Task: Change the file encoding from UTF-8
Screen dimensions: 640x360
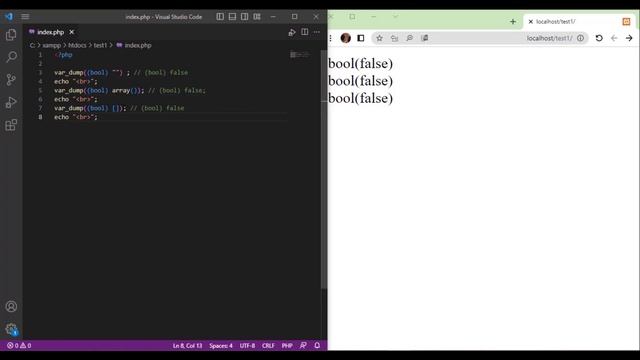Action: tap(247, 345)
